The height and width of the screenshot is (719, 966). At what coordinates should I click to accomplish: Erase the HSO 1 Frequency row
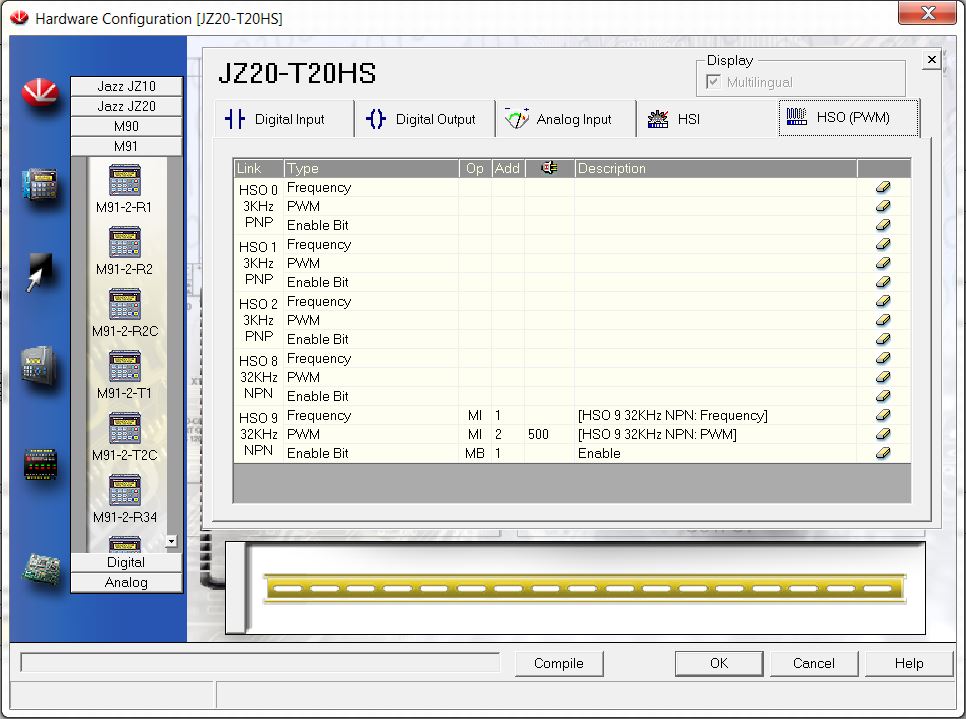tap(883, 244)
